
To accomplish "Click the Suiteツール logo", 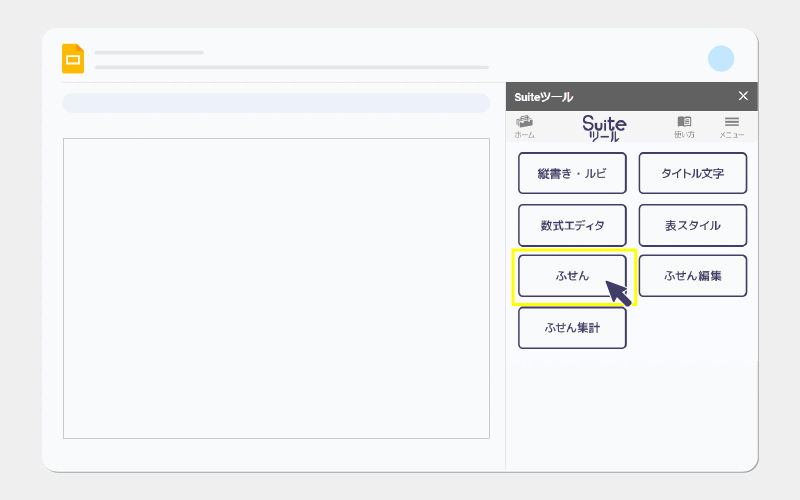I will click(x=604, y=128).
